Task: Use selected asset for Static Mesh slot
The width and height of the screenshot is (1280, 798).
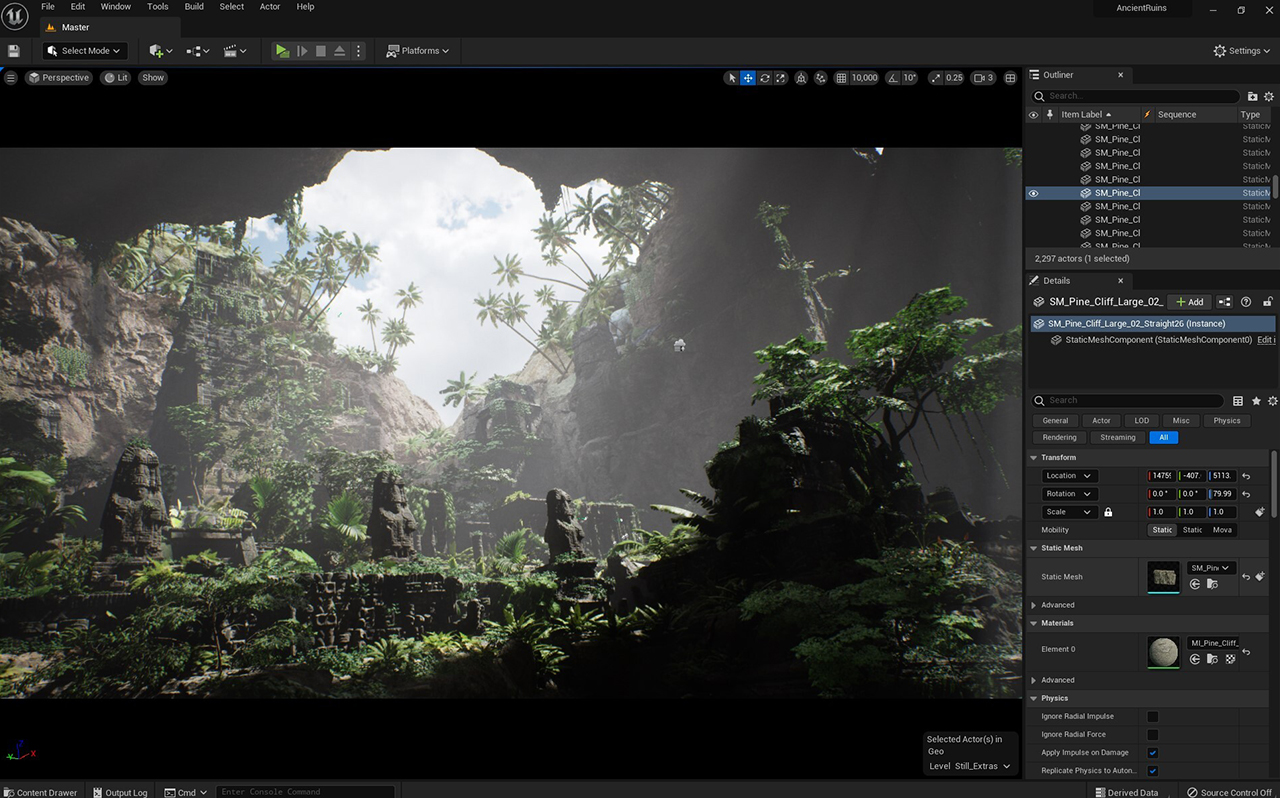Action: tap(1195, 584)
